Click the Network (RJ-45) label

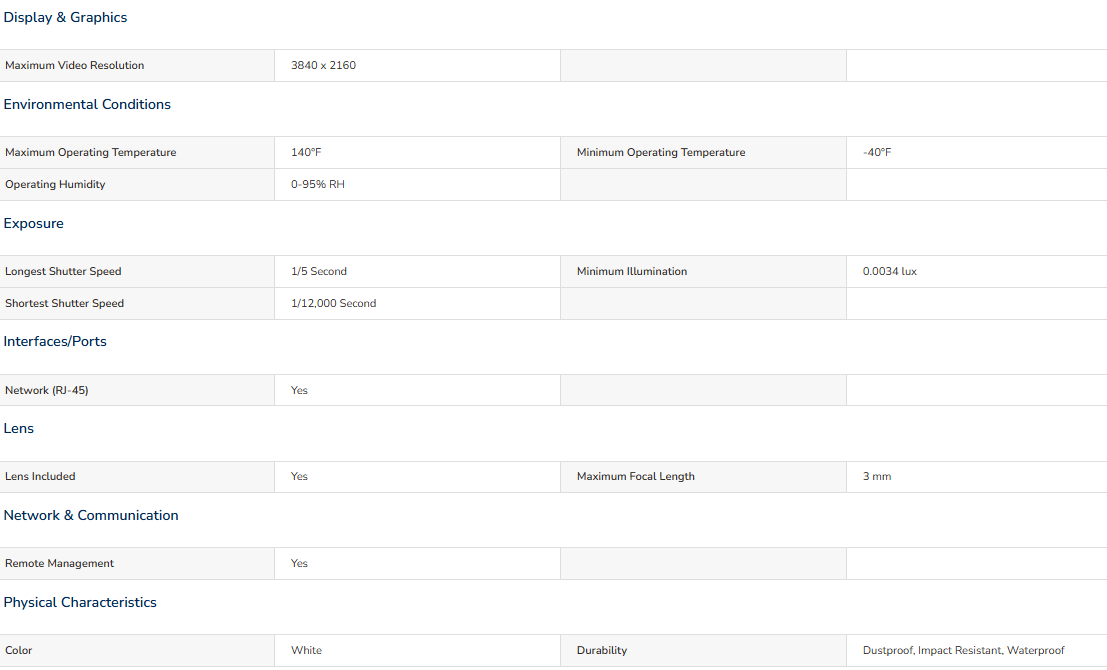coord(47,391)
